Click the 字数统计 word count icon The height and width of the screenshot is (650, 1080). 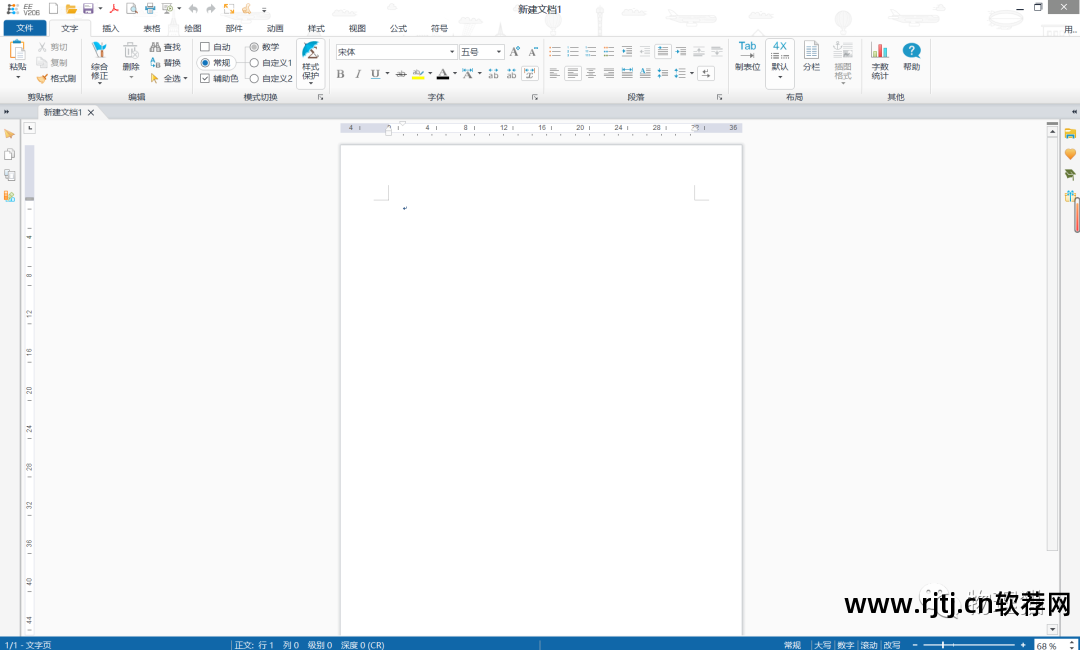tap(879, 60)
